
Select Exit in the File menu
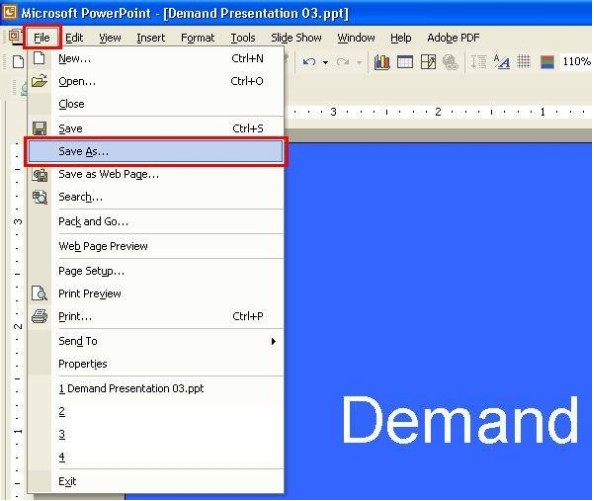tap(156, 481)
